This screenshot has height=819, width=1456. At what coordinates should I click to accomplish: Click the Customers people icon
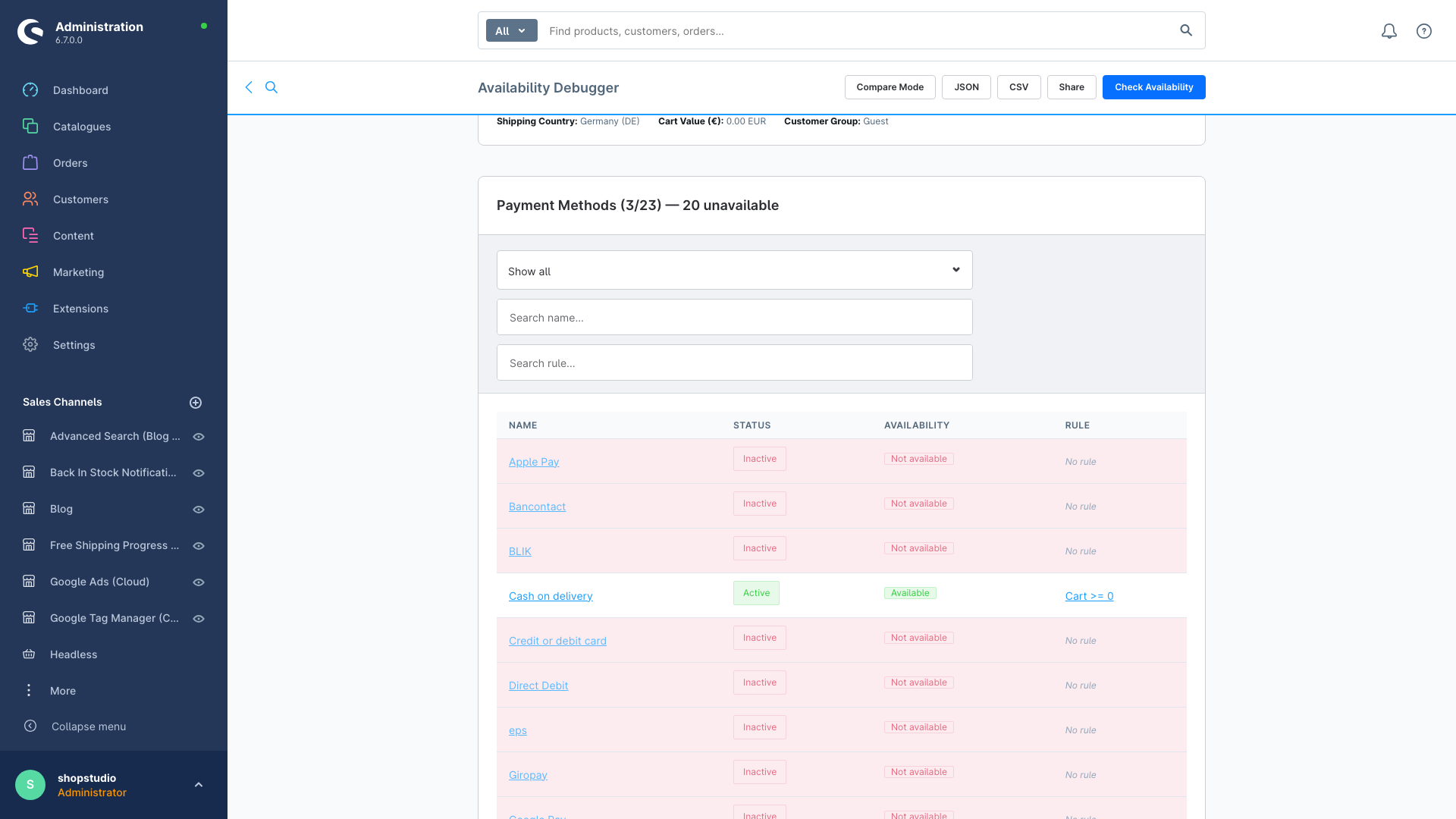tap(30, 199)
